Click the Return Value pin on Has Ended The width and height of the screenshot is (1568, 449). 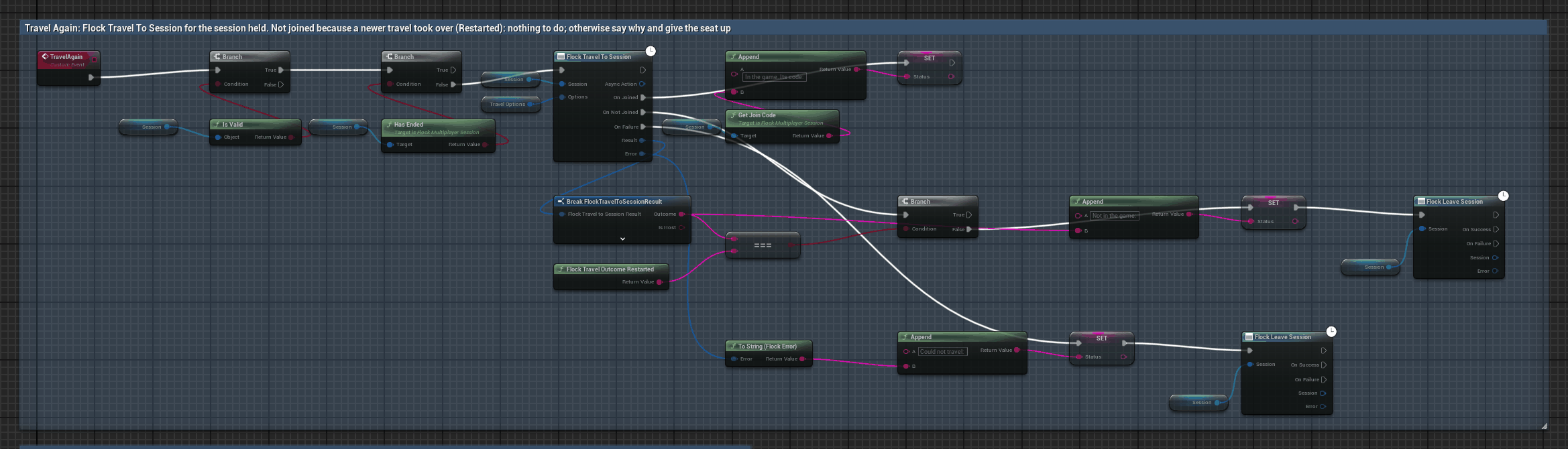[485, 145]
